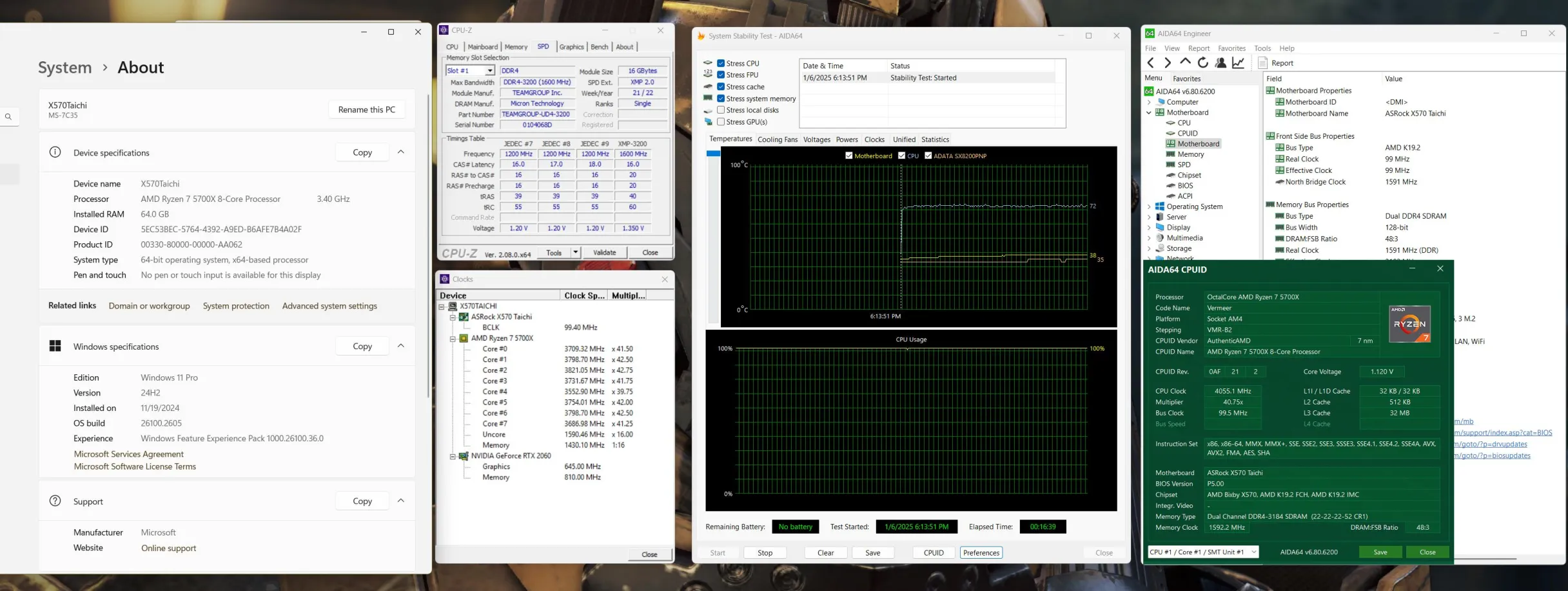
Task: Open ACPI entry in AIDA64 tree
Action: click(x=1185, y=196)
